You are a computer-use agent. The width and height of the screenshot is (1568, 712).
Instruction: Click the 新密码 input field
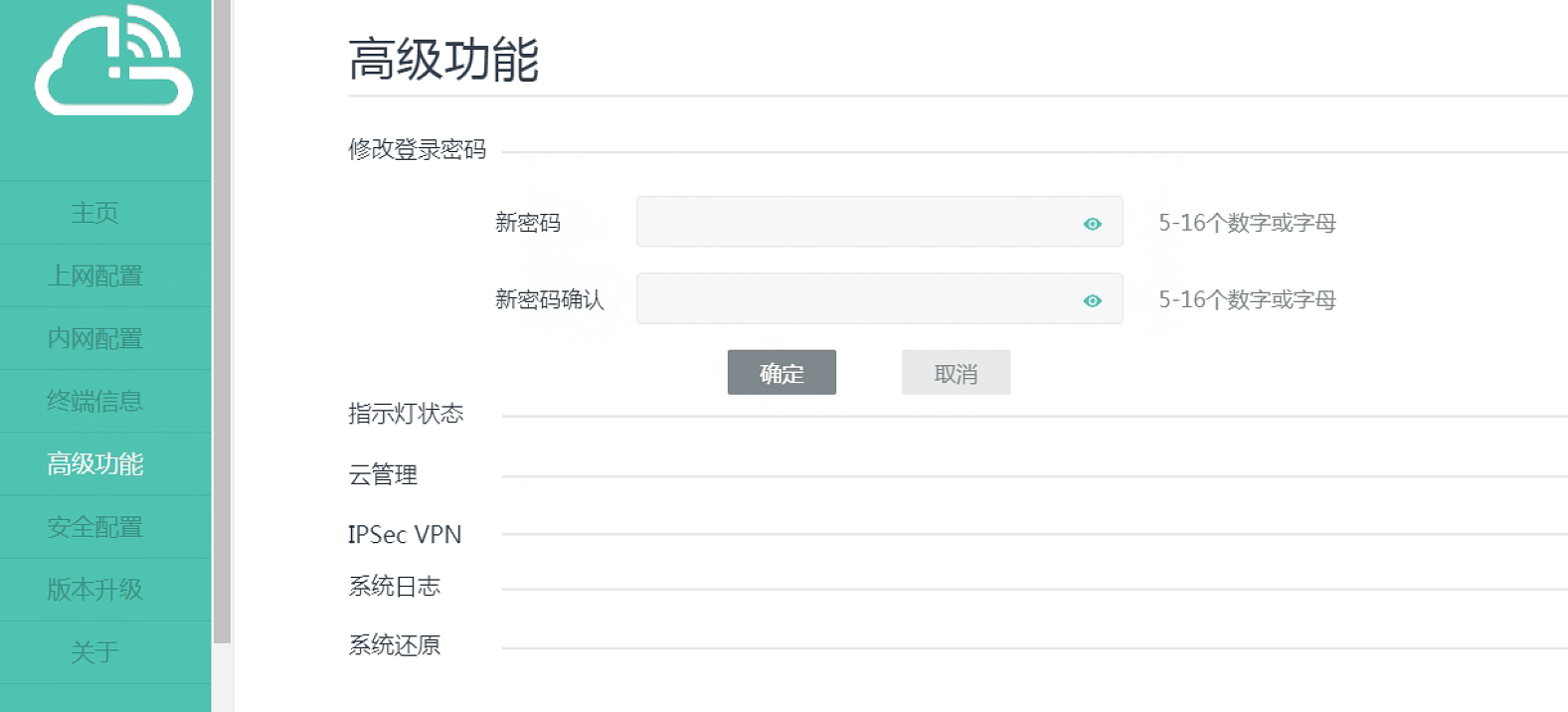tap(857, 222)
